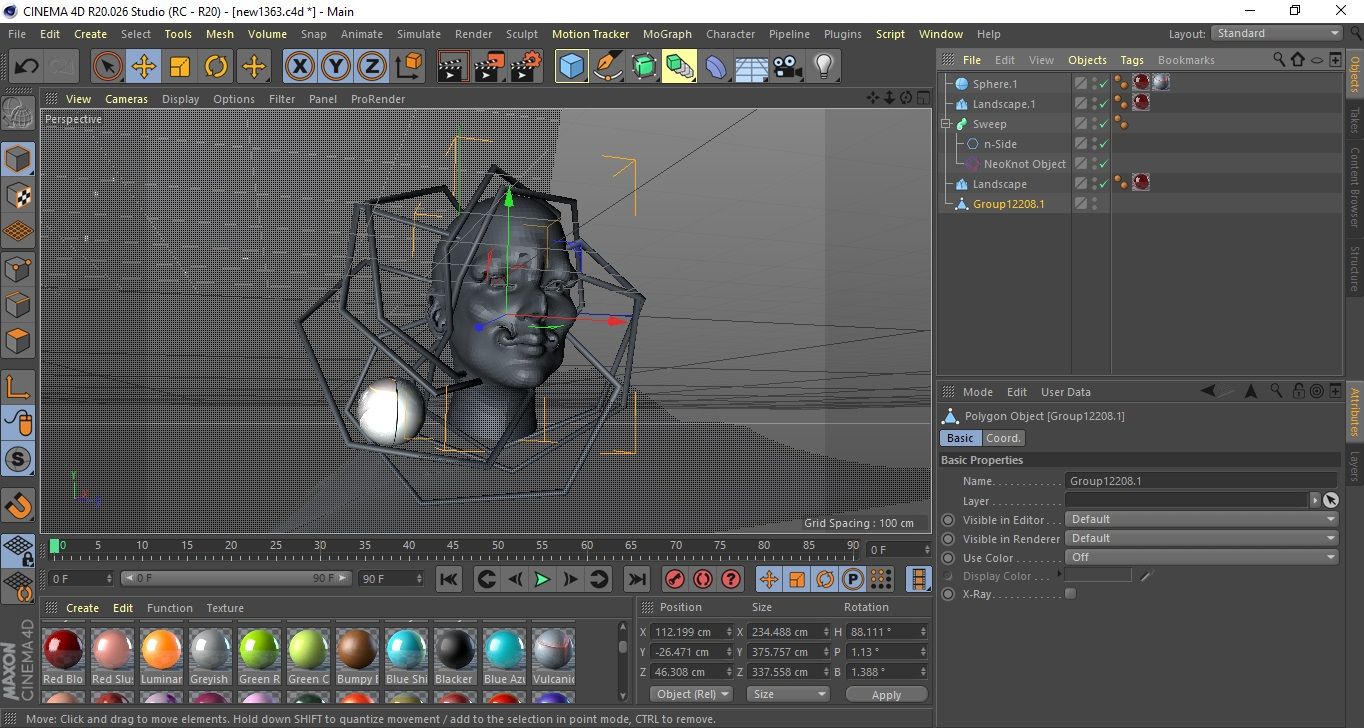Toggle X-axis lock button

(x=299, y=67)
